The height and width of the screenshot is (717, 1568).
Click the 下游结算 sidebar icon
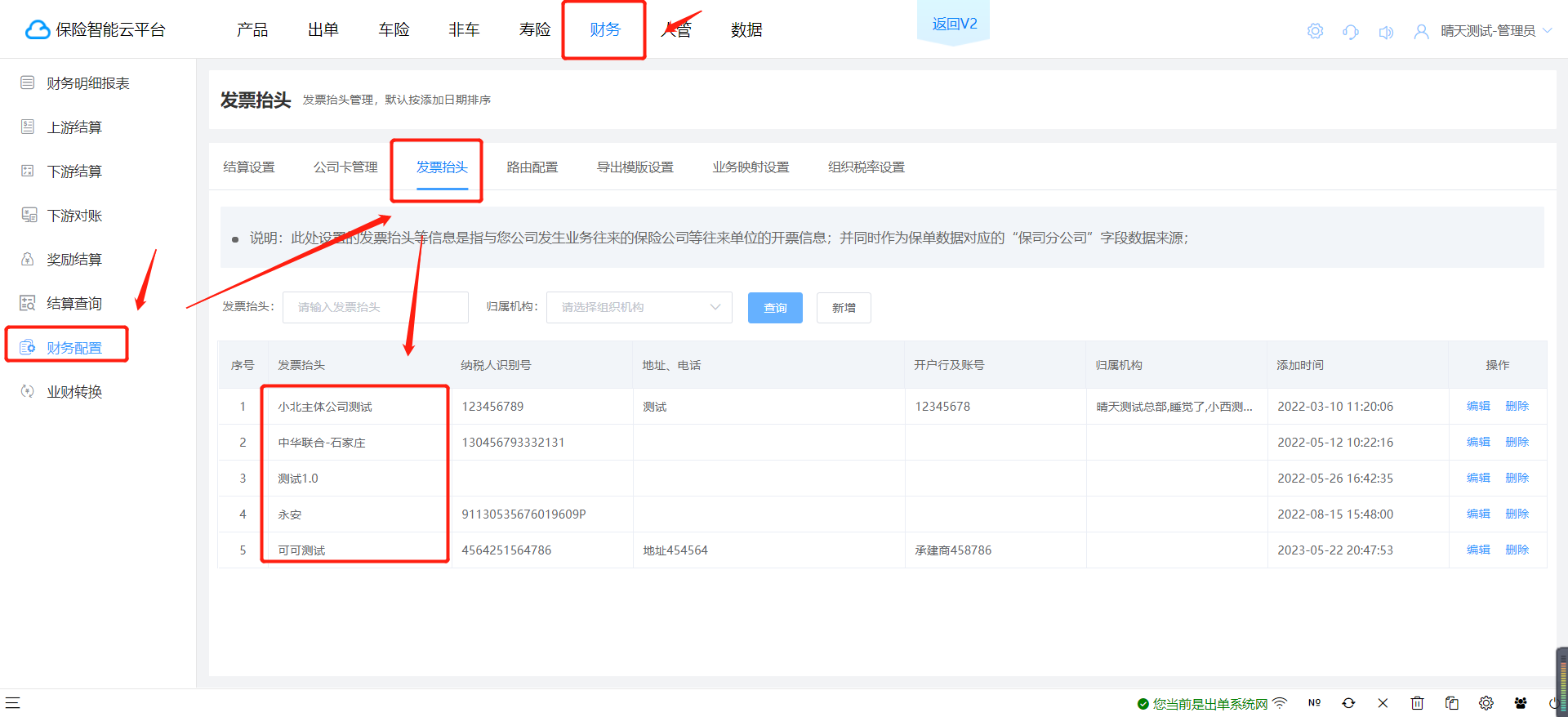[28, 171]
